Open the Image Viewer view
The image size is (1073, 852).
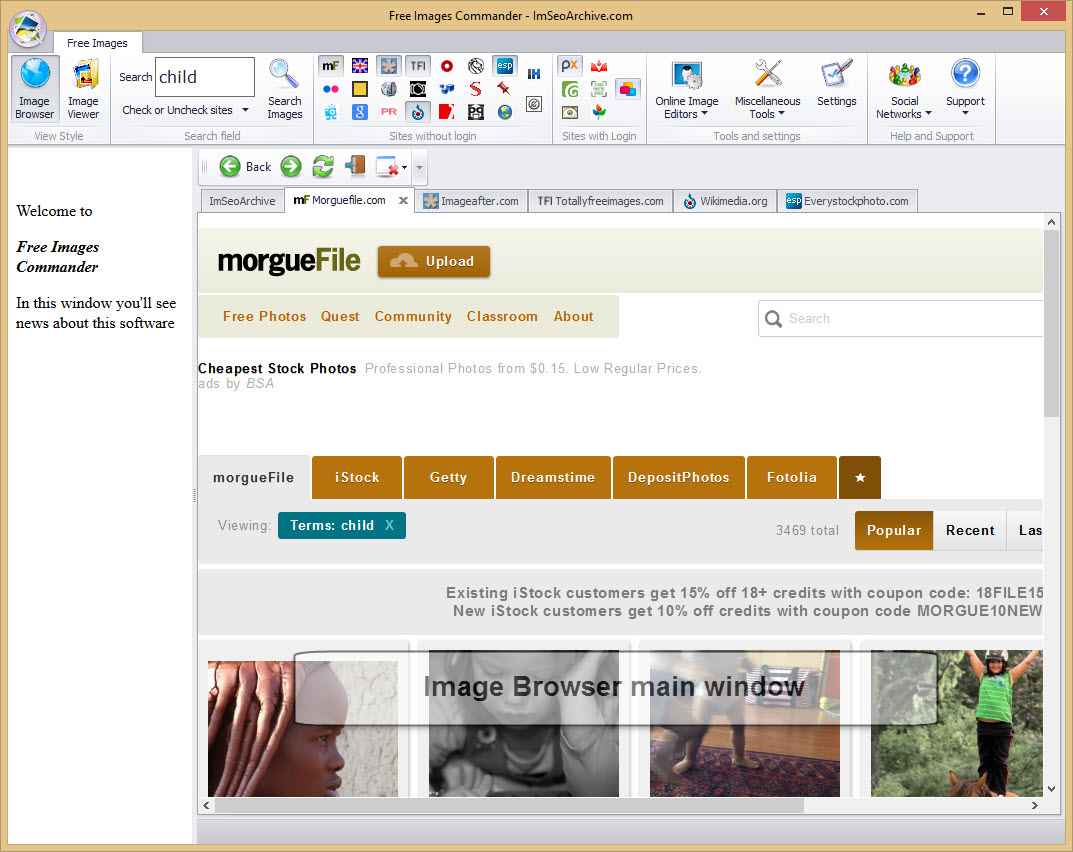point(83,90)
